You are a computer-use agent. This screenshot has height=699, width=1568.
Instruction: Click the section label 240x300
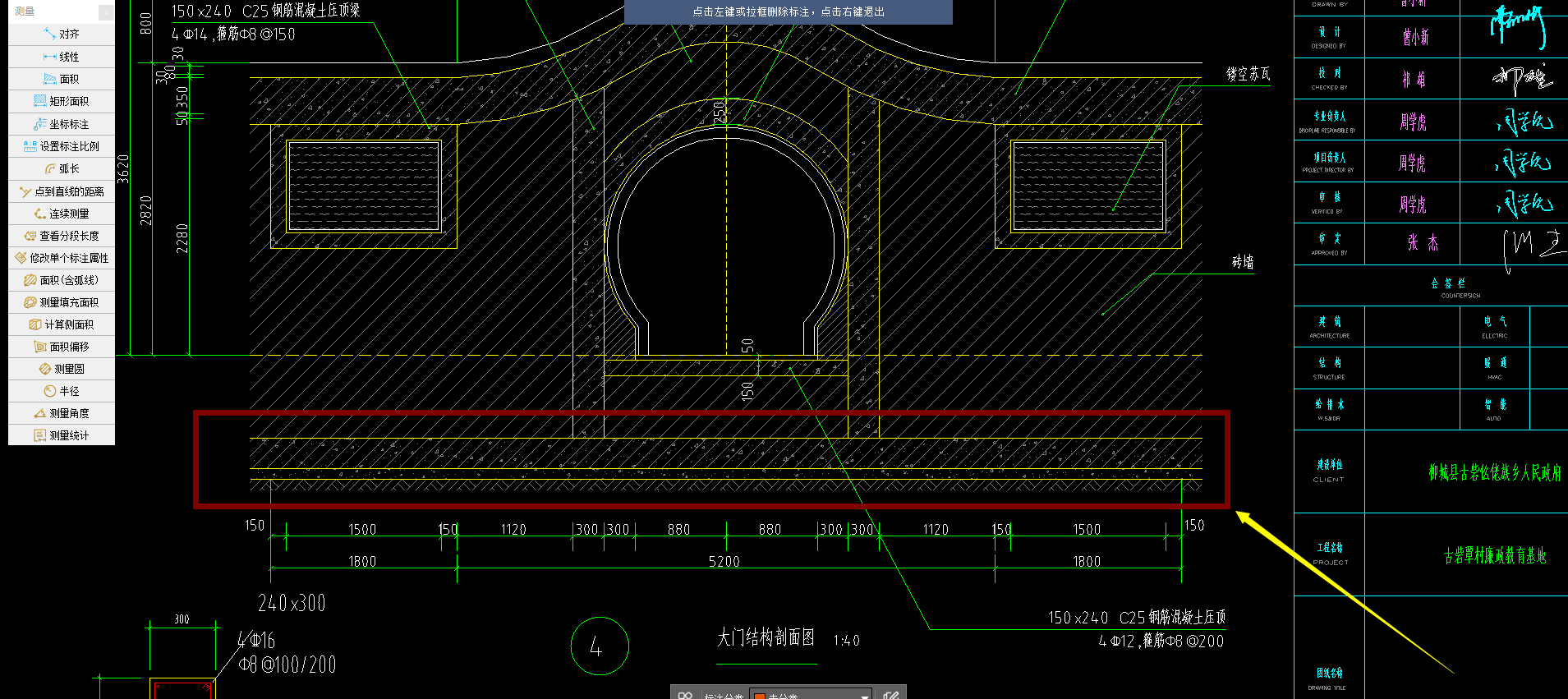pos(292,604)
